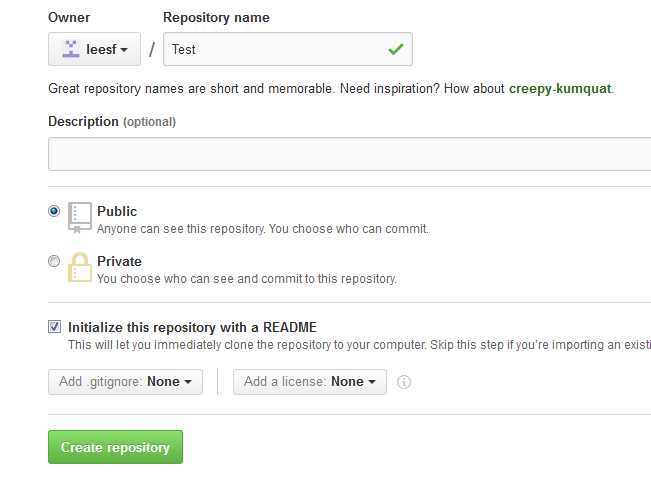Click the Description input field

350,154
